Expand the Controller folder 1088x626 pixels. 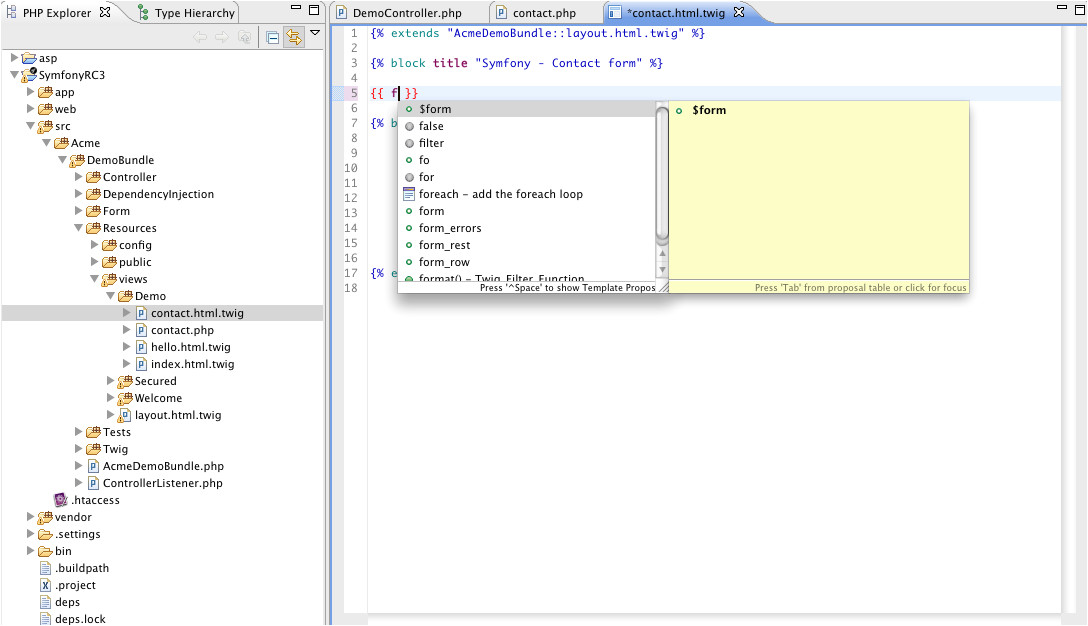pyautogui.click(x=78, y=177)
